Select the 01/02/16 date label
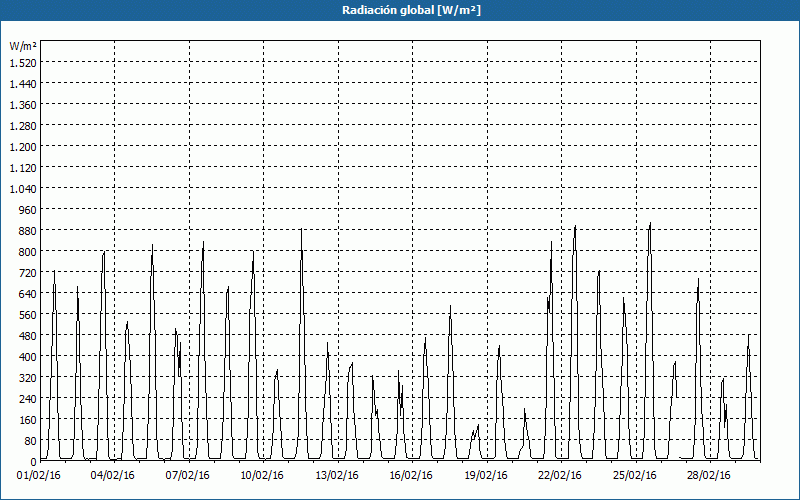Image resolution: width=800 pixels, height=500 pixels. [39, 475]
